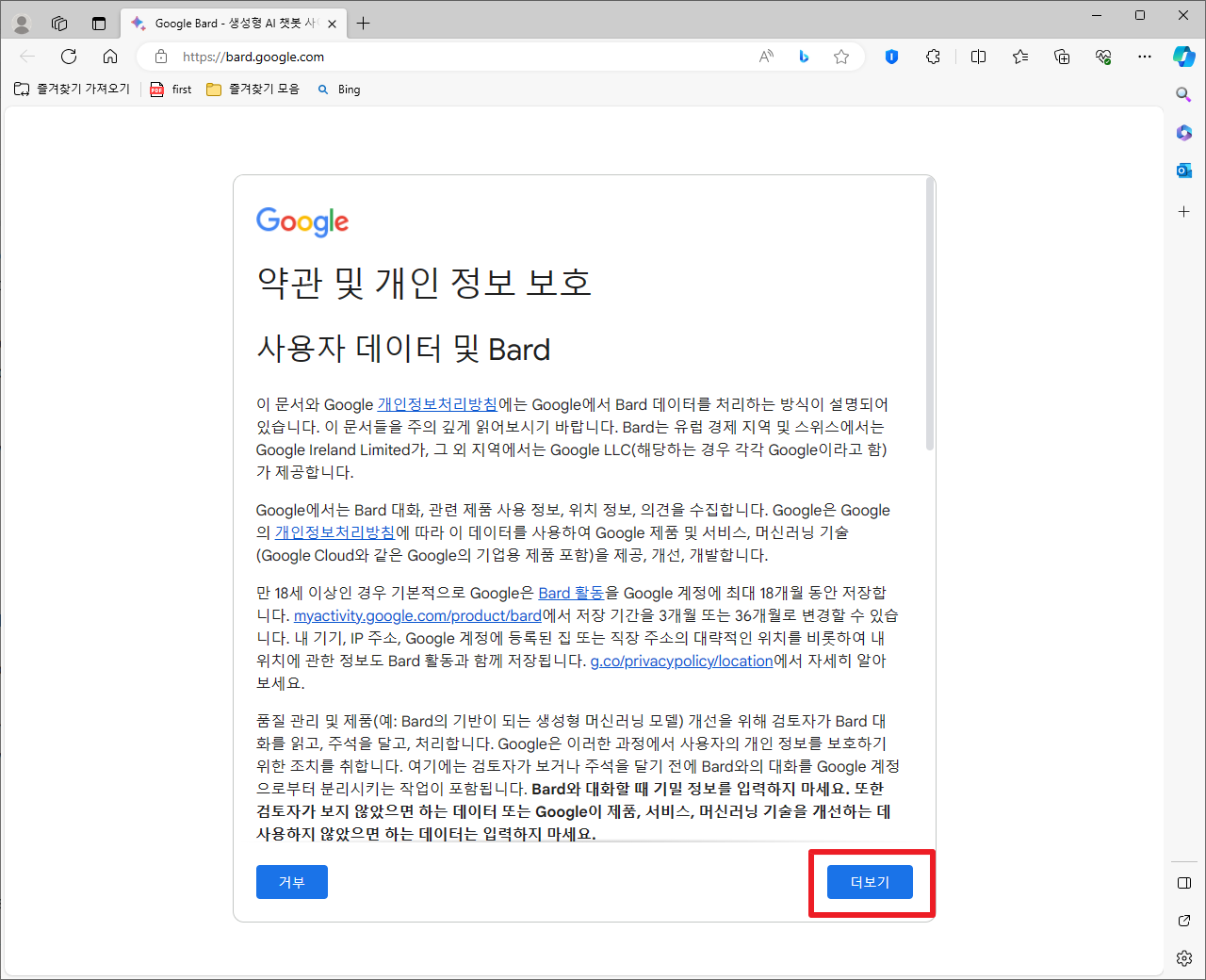The image size is (1206, 980).
Task: Click the back navigation arrow
Action: 27,57
